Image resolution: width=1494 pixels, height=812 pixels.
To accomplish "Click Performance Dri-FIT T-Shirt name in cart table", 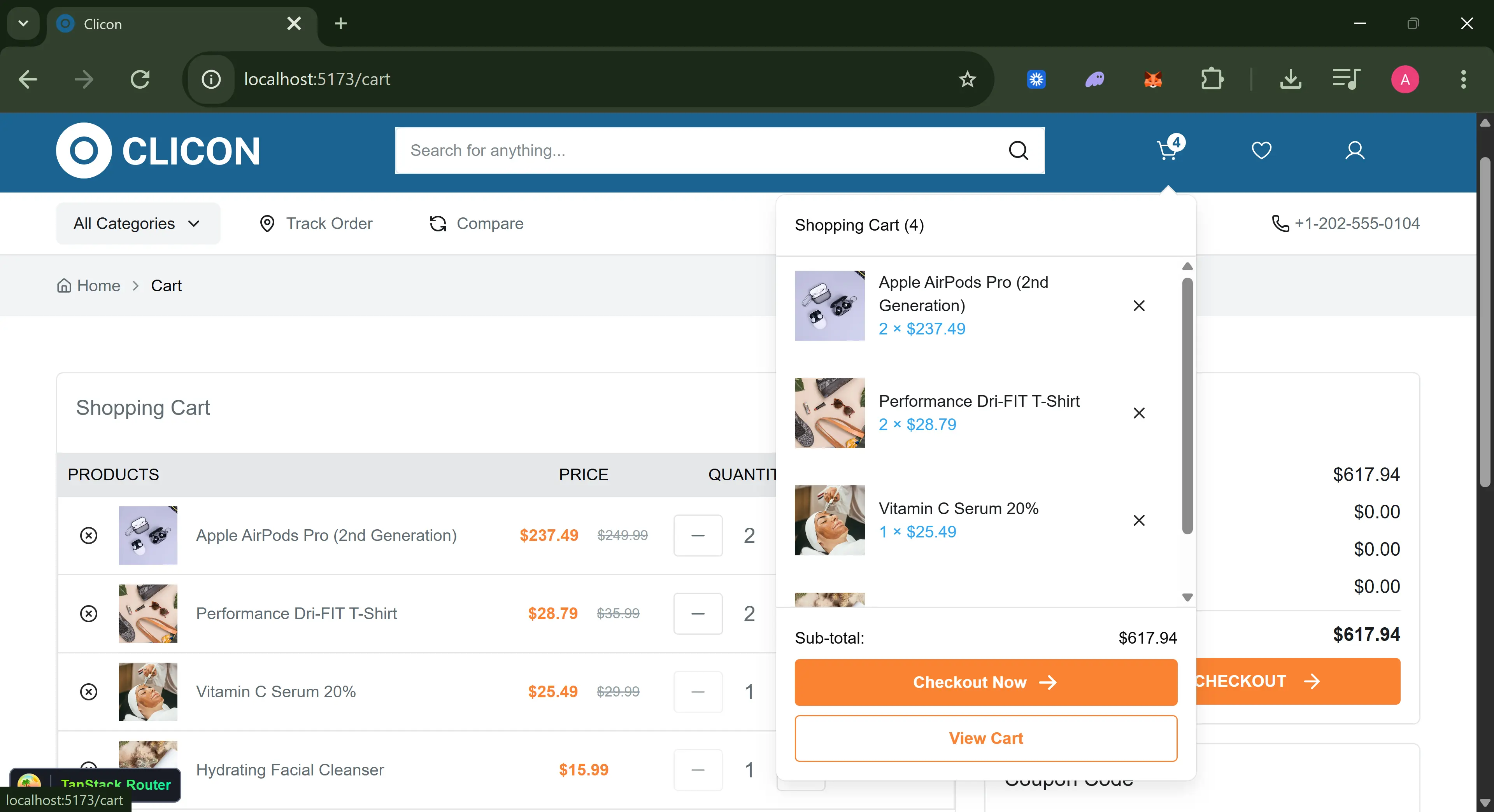I will [296, 613].
